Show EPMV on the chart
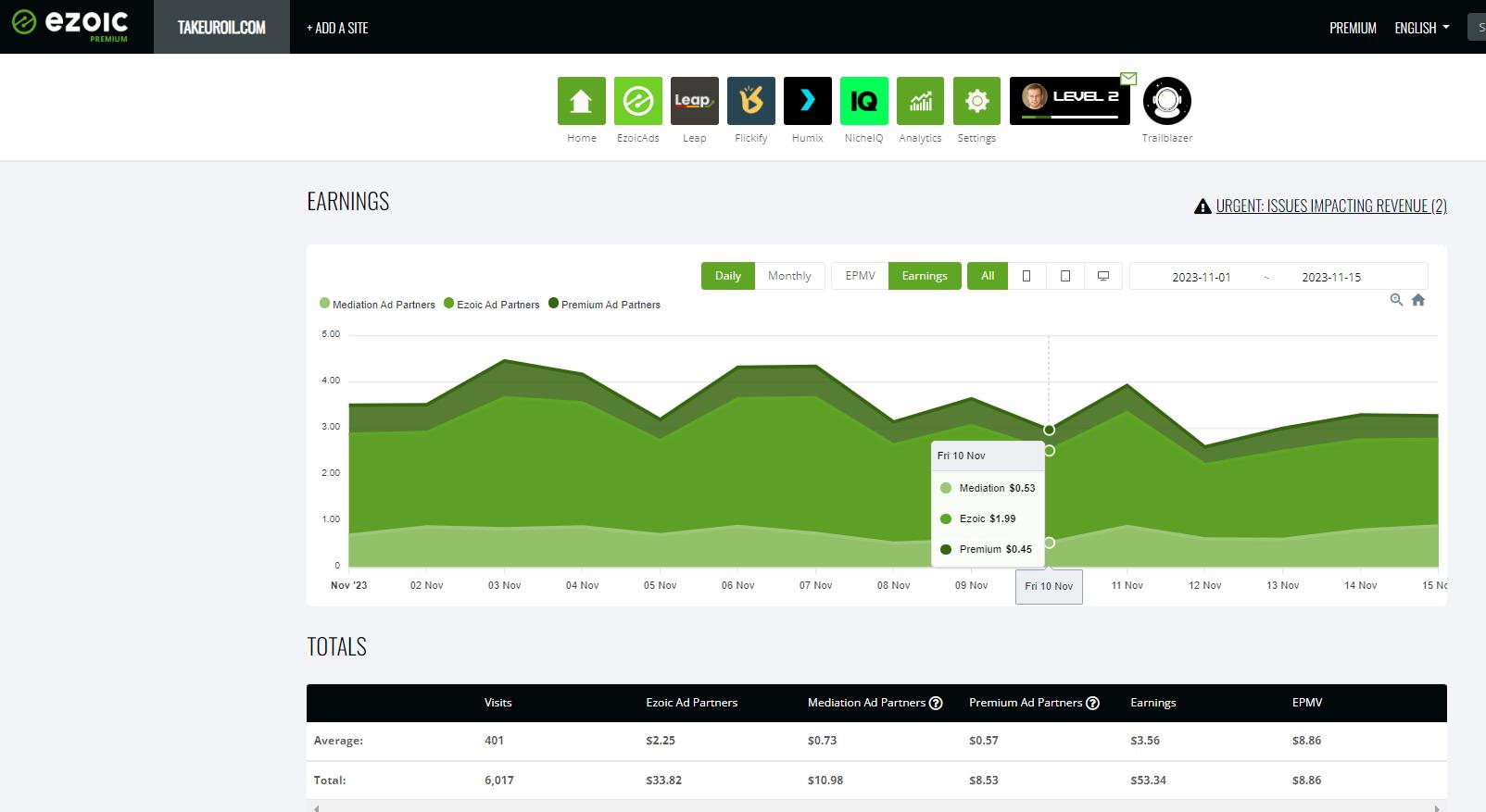 click(860, 276)
